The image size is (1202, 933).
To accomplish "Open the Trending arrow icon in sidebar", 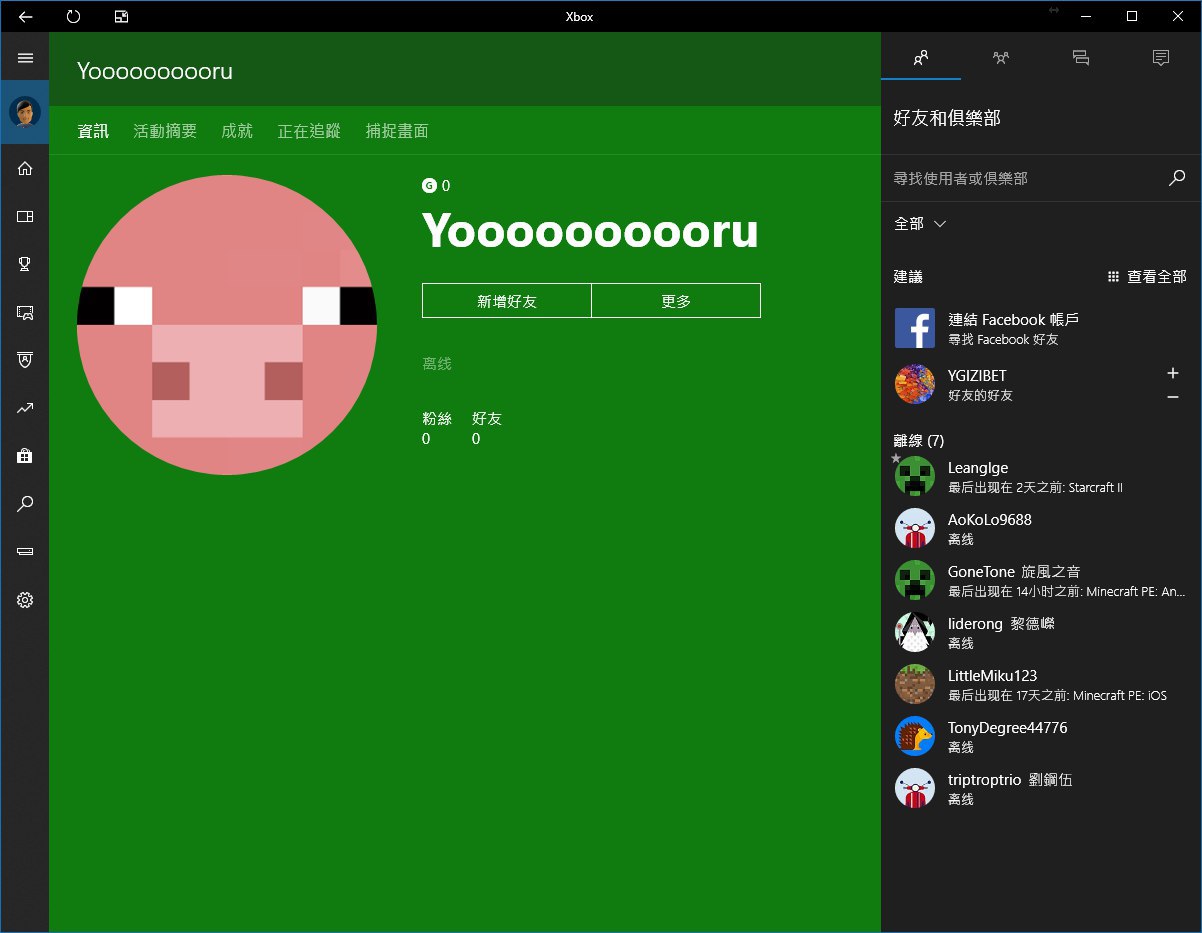I will coord(25,408).
